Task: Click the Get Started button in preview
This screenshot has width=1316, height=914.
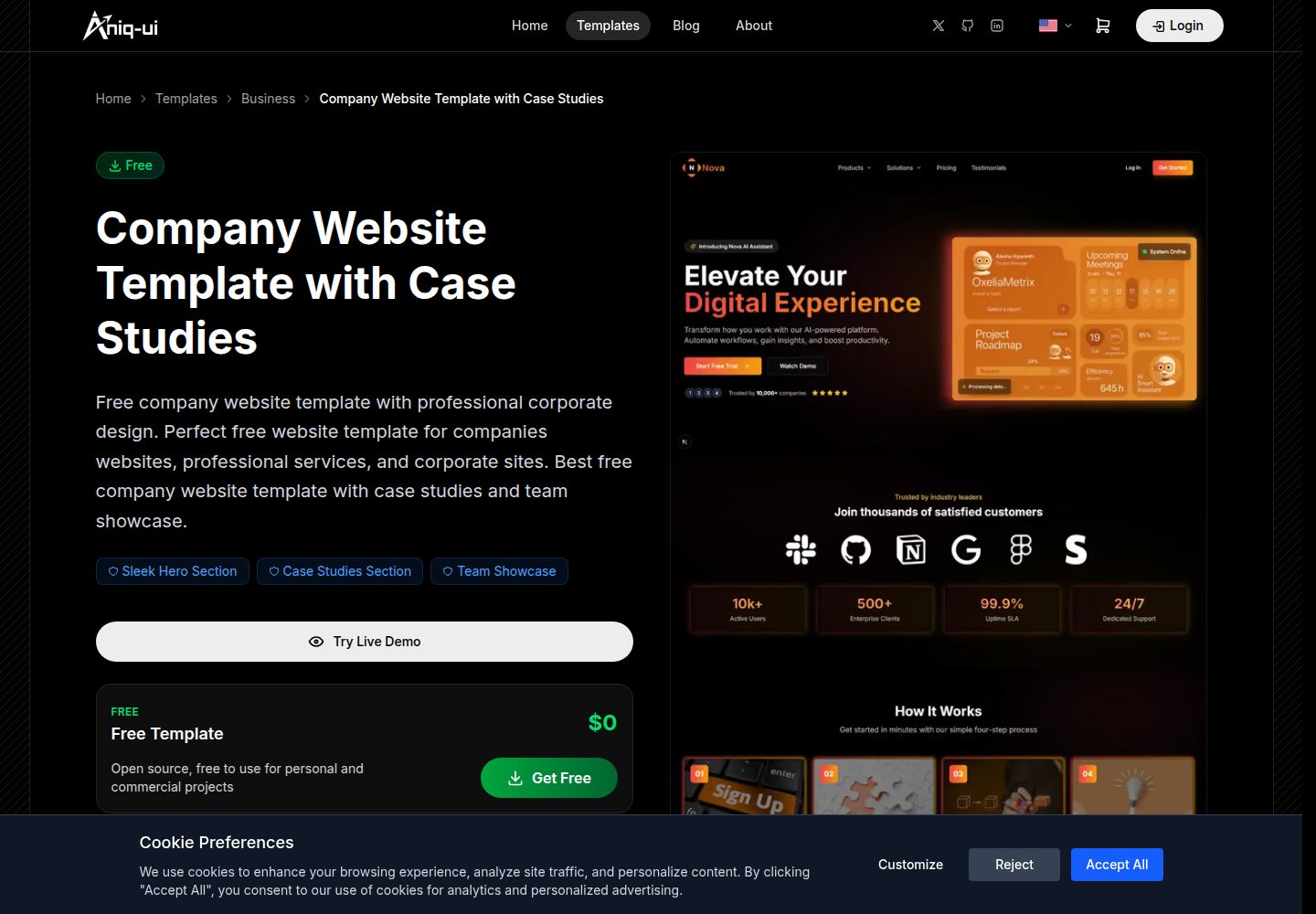Action: pos(1173,168)
